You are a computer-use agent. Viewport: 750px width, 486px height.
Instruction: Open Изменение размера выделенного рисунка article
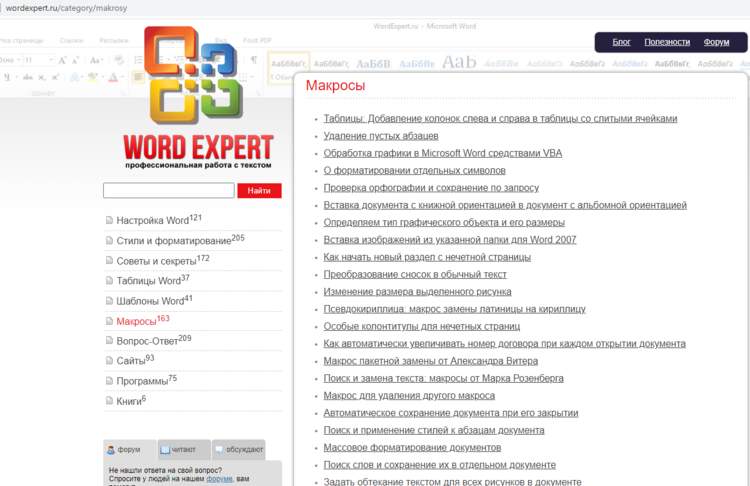417,291
